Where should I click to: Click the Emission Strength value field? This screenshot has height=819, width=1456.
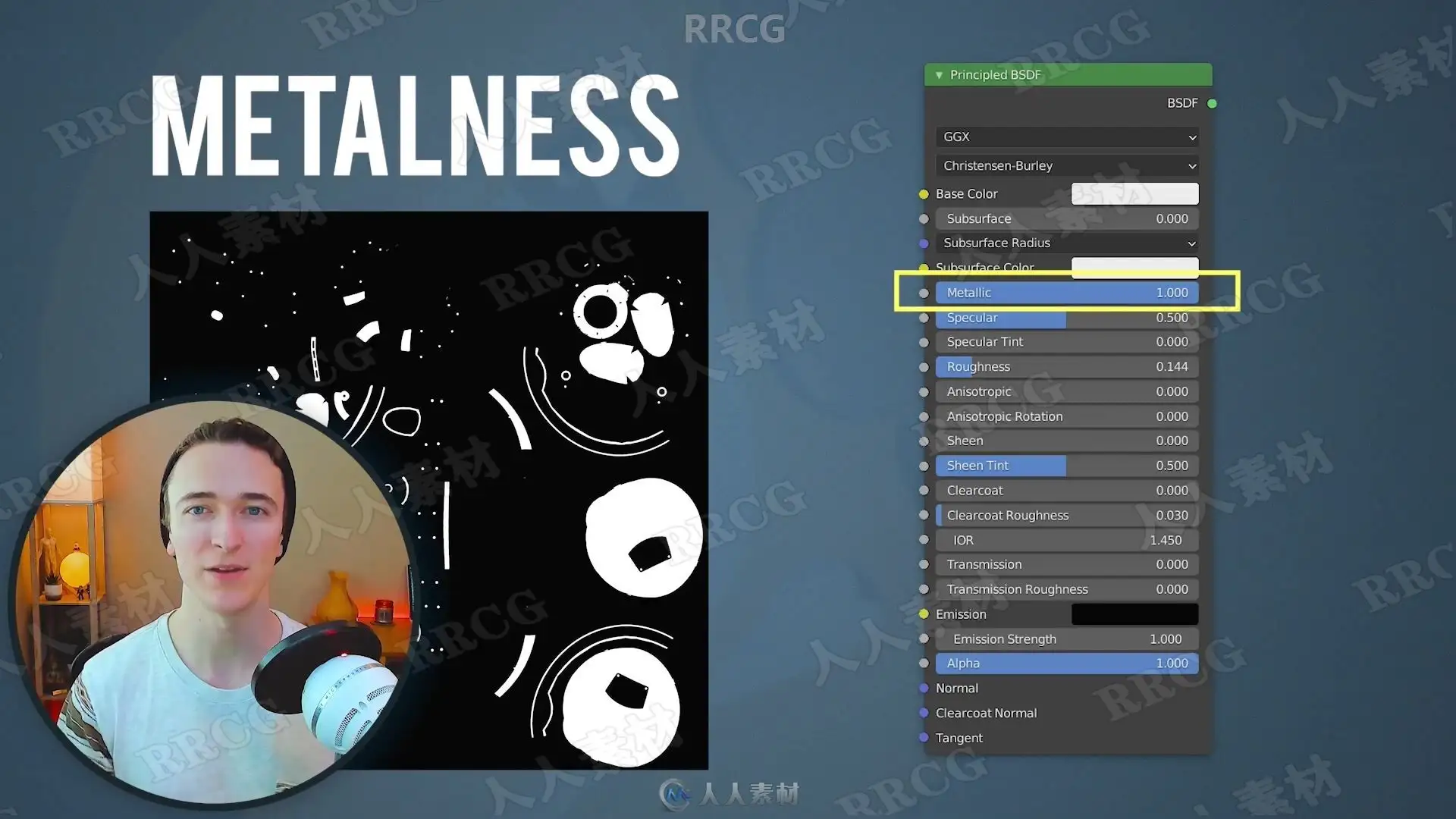tap(1067, 639)
